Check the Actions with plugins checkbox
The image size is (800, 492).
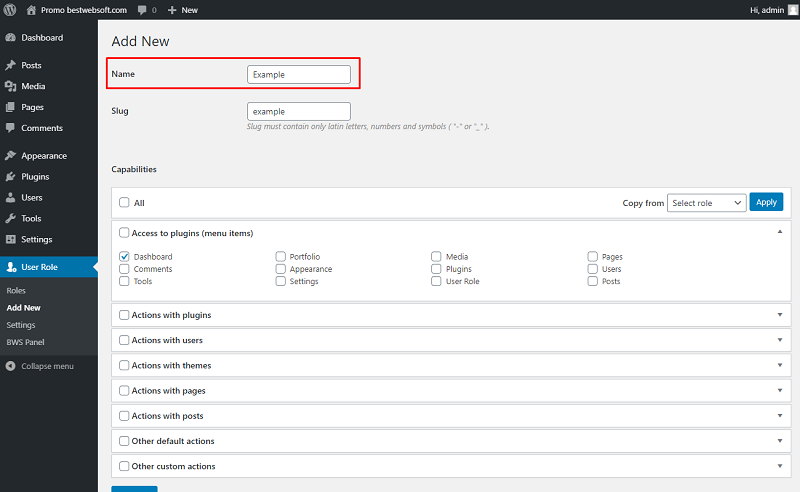[x=124, y=315]
